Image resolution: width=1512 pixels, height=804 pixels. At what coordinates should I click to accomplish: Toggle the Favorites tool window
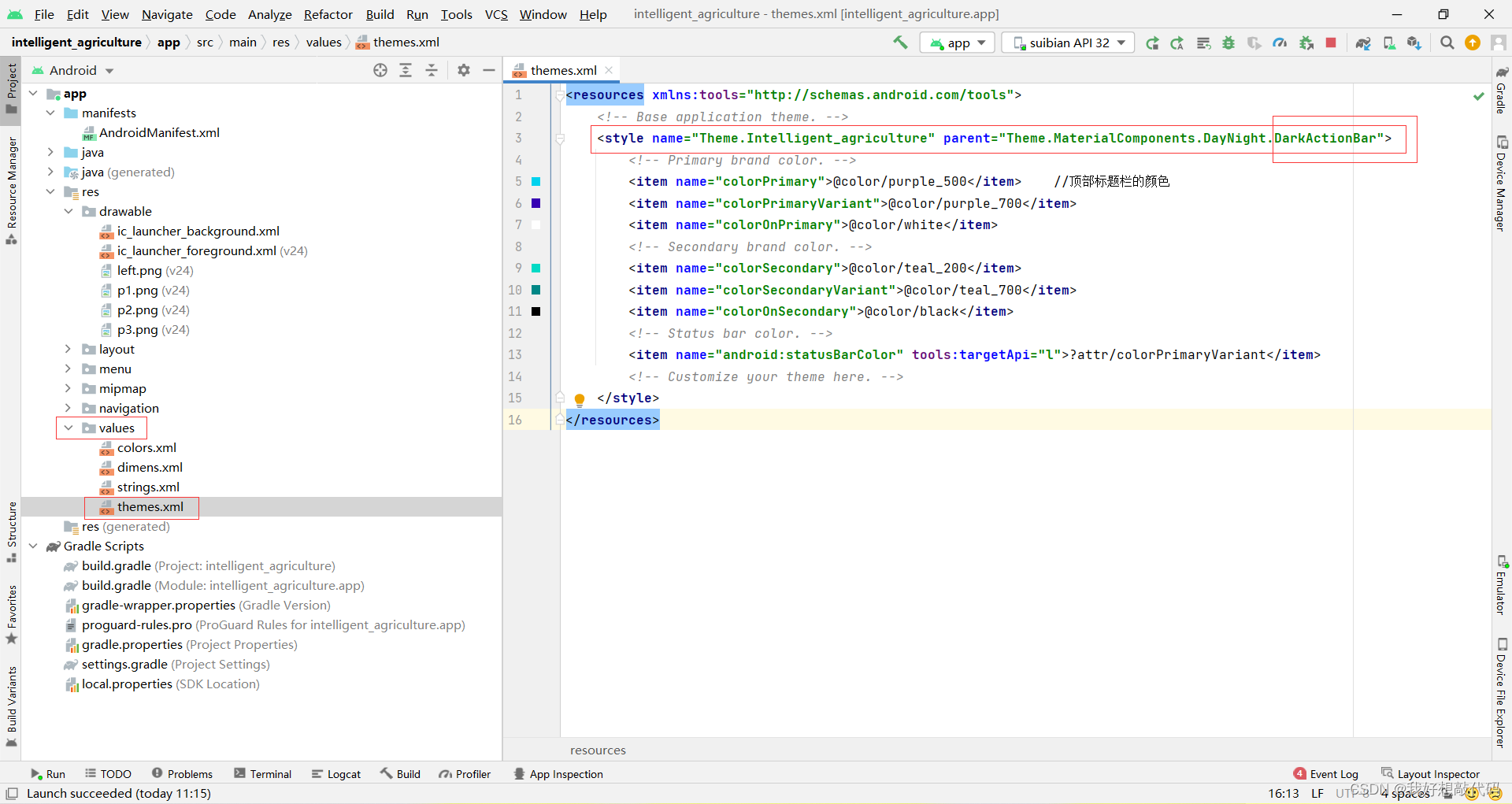coord(11,614)
